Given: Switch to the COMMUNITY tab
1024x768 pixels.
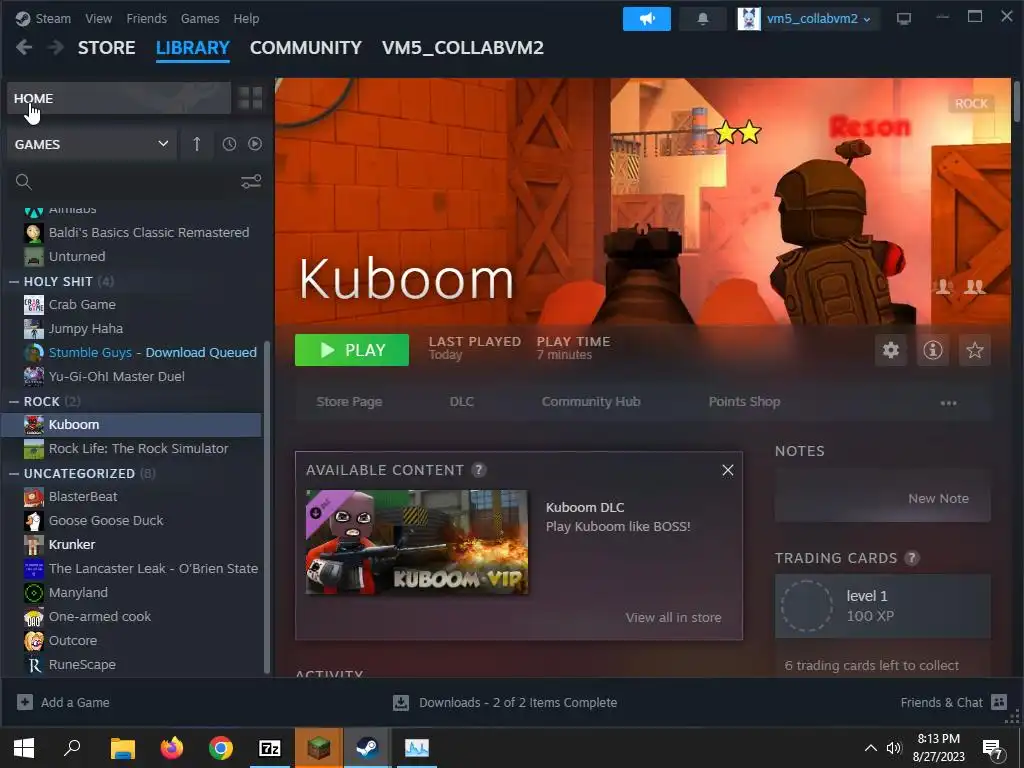Looking at the screenshot, I should (x=306, y=48).
